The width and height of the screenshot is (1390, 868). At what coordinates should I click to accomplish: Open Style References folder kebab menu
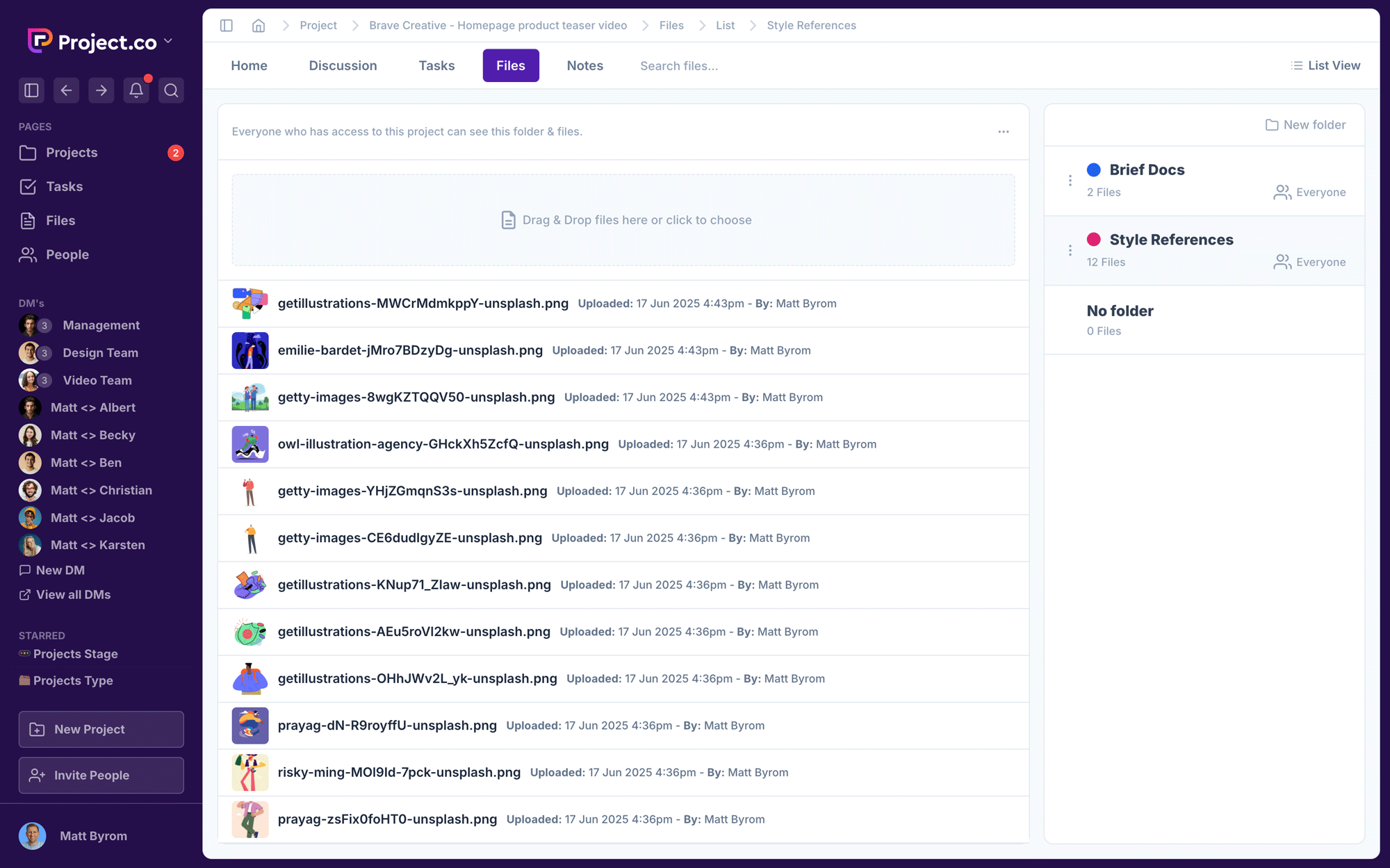click(1070, 250)
